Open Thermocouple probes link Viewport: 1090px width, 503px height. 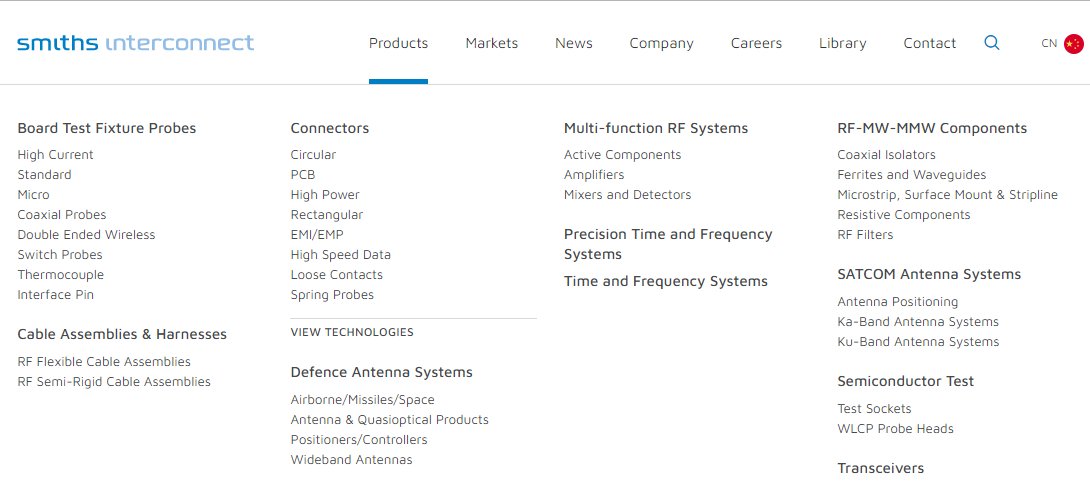click(60, 275)
